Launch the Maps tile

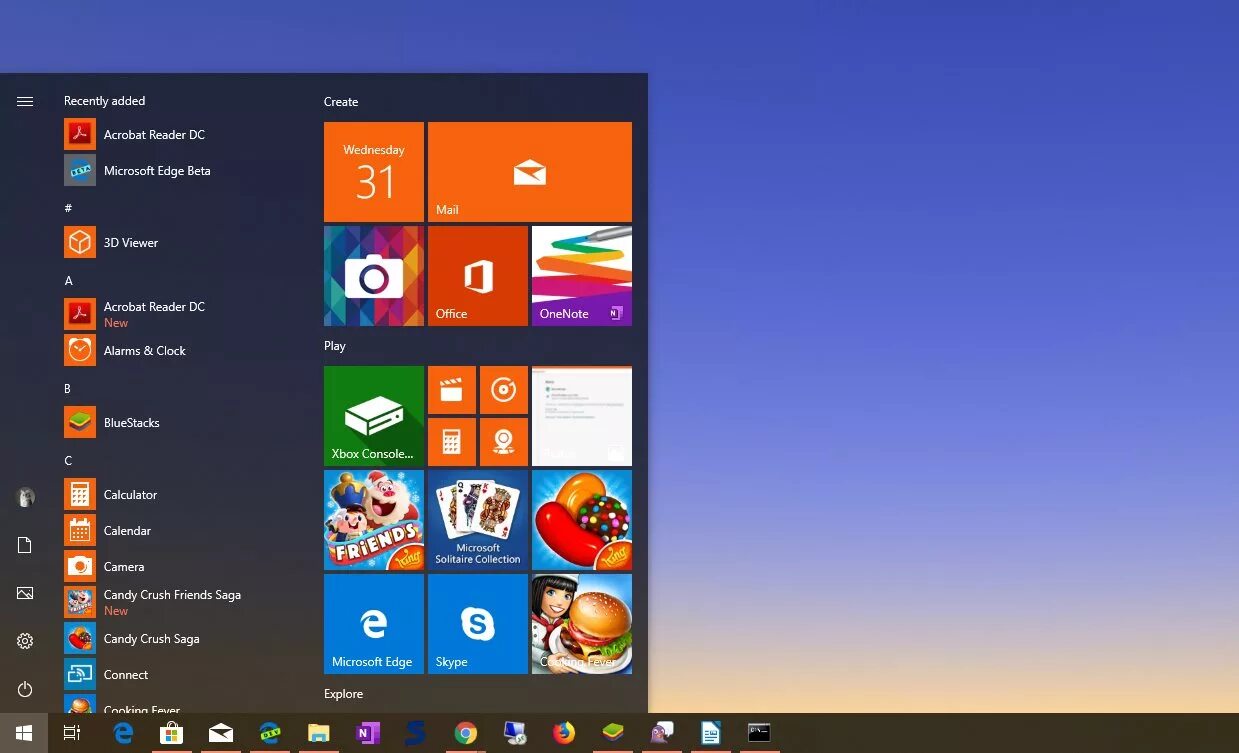tap(503, 441)
